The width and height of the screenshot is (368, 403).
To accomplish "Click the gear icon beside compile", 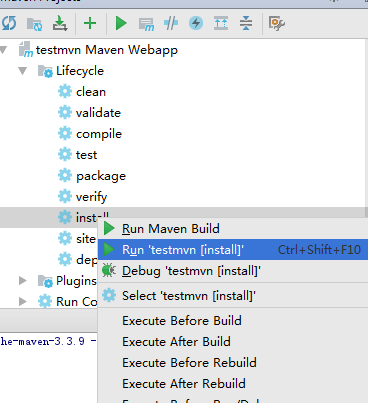I will click(65, 134).
